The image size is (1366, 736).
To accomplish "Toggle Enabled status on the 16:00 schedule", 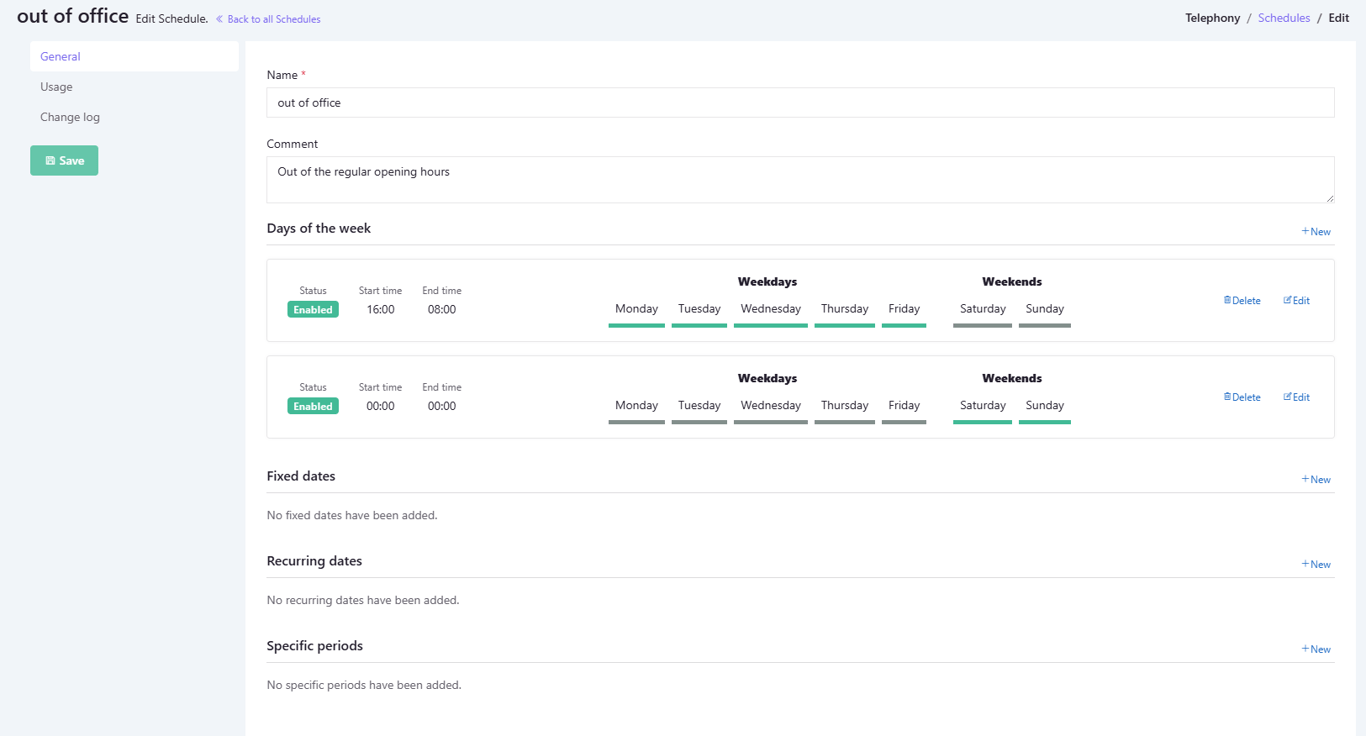I will [x=313, y=310].
